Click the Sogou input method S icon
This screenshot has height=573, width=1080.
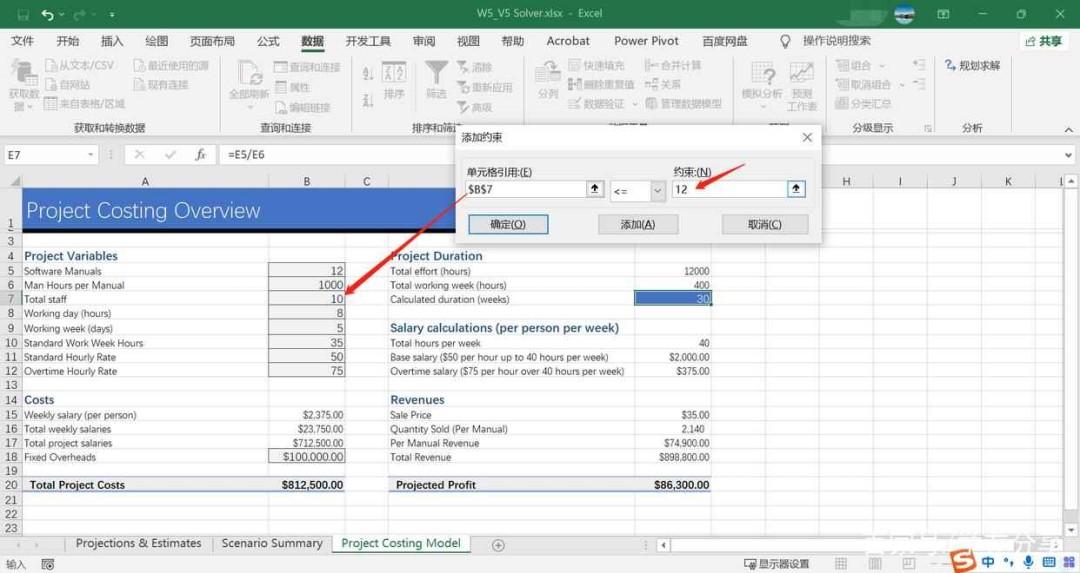click(x=962, y=561)
